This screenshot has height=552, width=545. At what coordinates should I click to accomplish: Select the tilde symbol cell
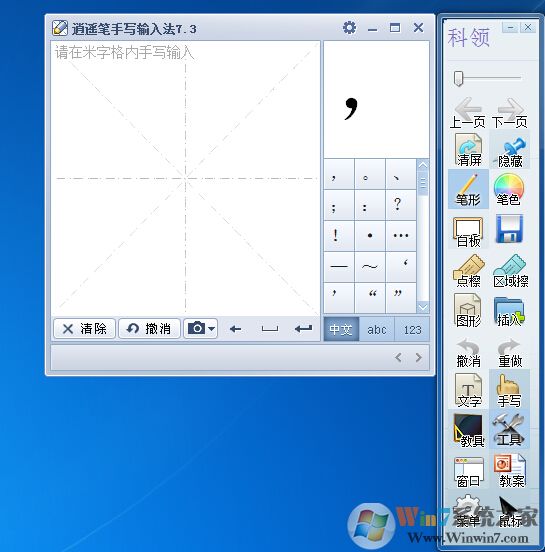[370, 266]
